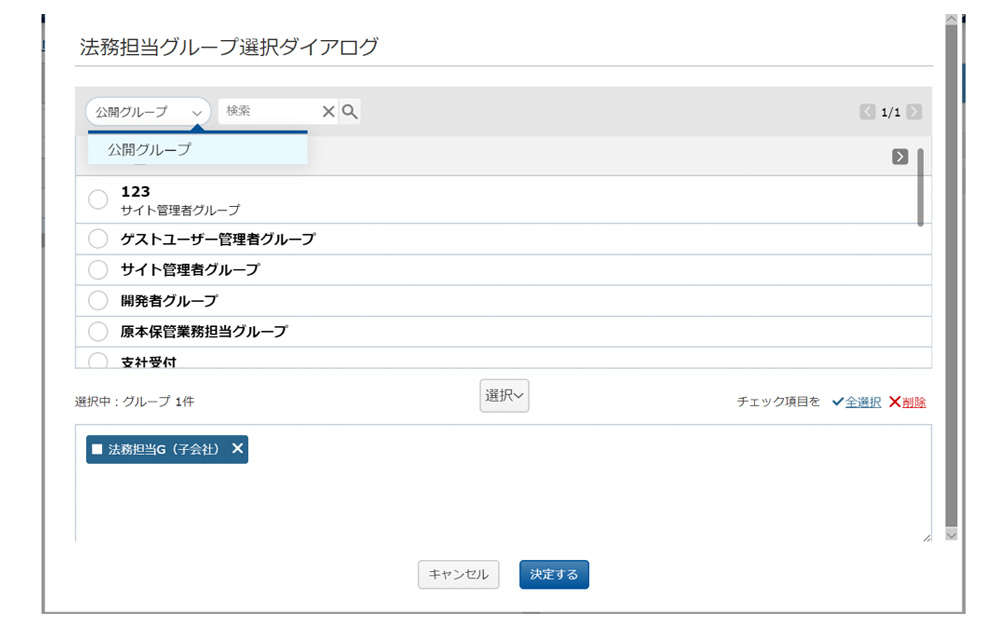Image resolution: width=1008 pixels, height=621 pixels.
Task: Click the red 削除 link
Action: coord(913,402)
